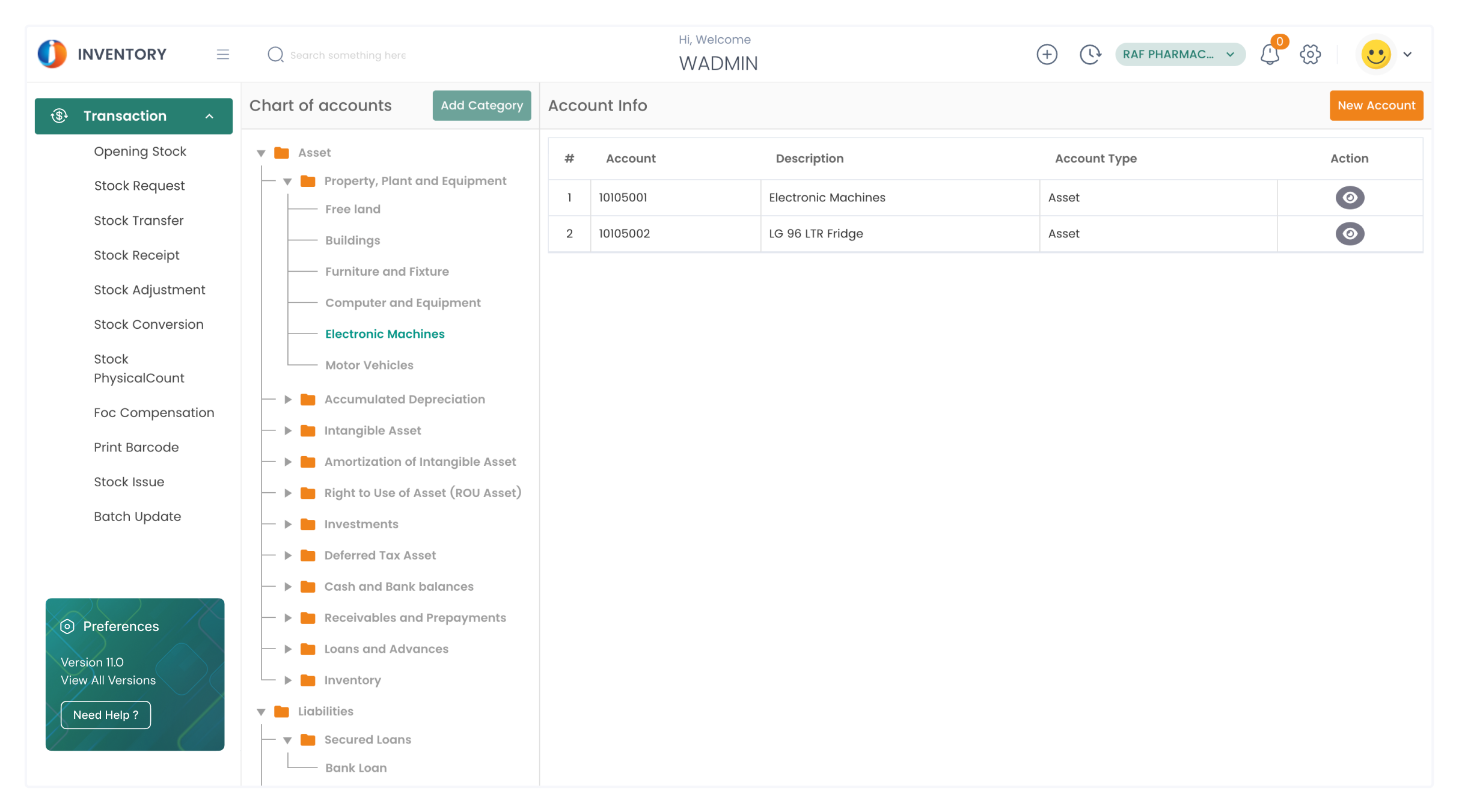Click Loans and Advances folder icon
The image size is (1459, 812).
pos(308,649)
